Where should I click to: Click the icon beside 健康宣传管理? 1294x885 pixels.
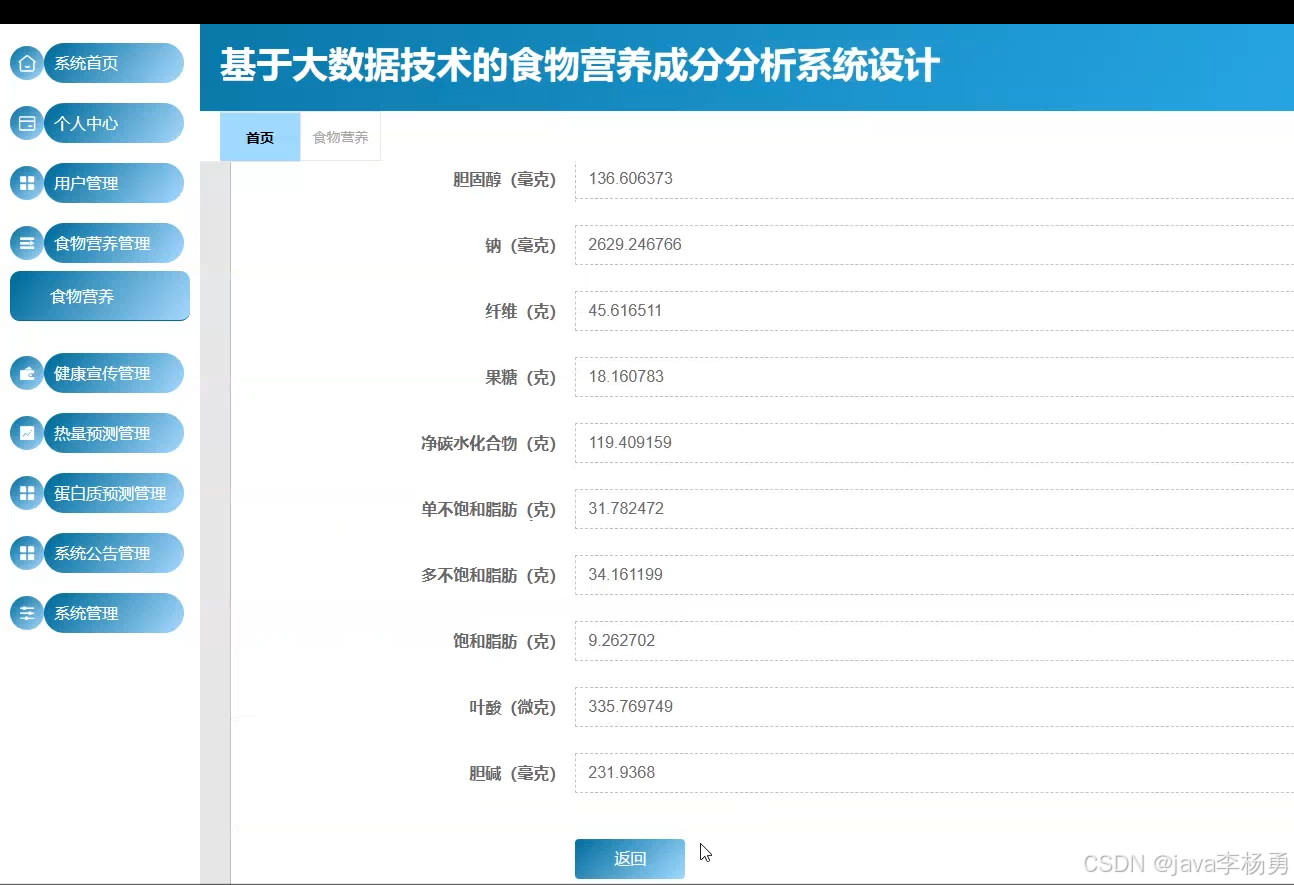27,373
